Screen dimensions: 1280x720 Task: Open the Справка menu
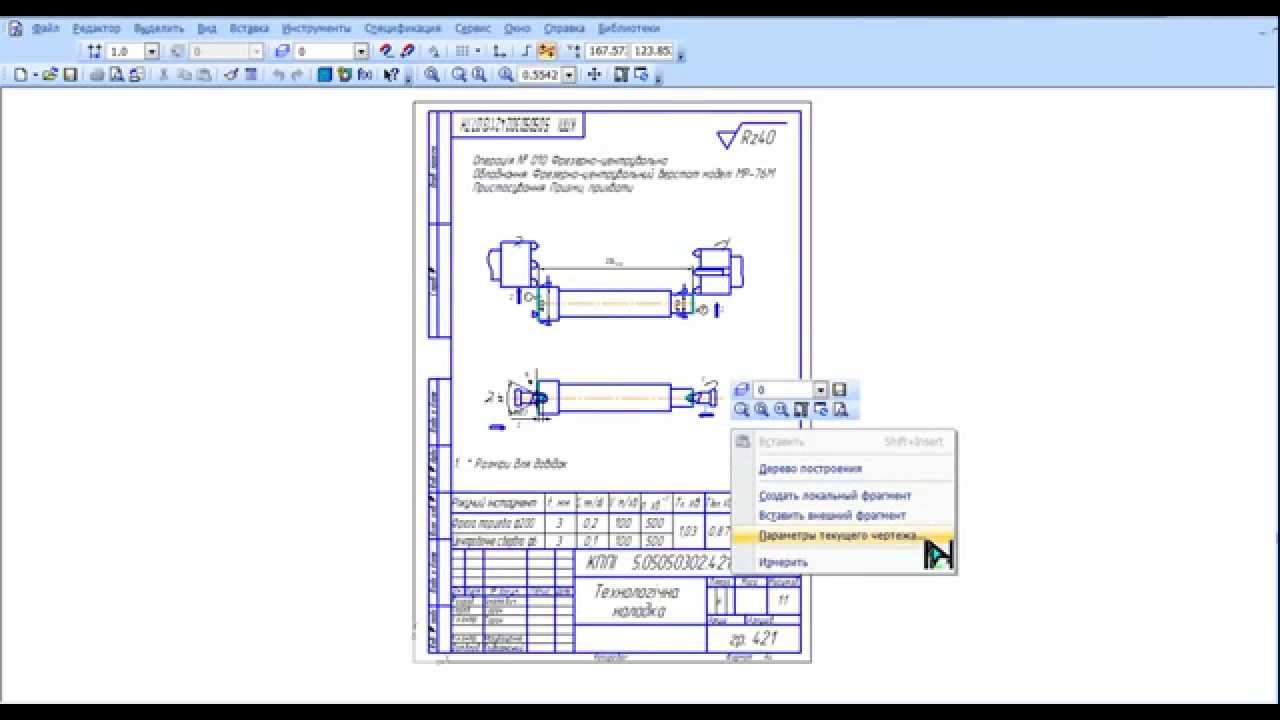564,28
